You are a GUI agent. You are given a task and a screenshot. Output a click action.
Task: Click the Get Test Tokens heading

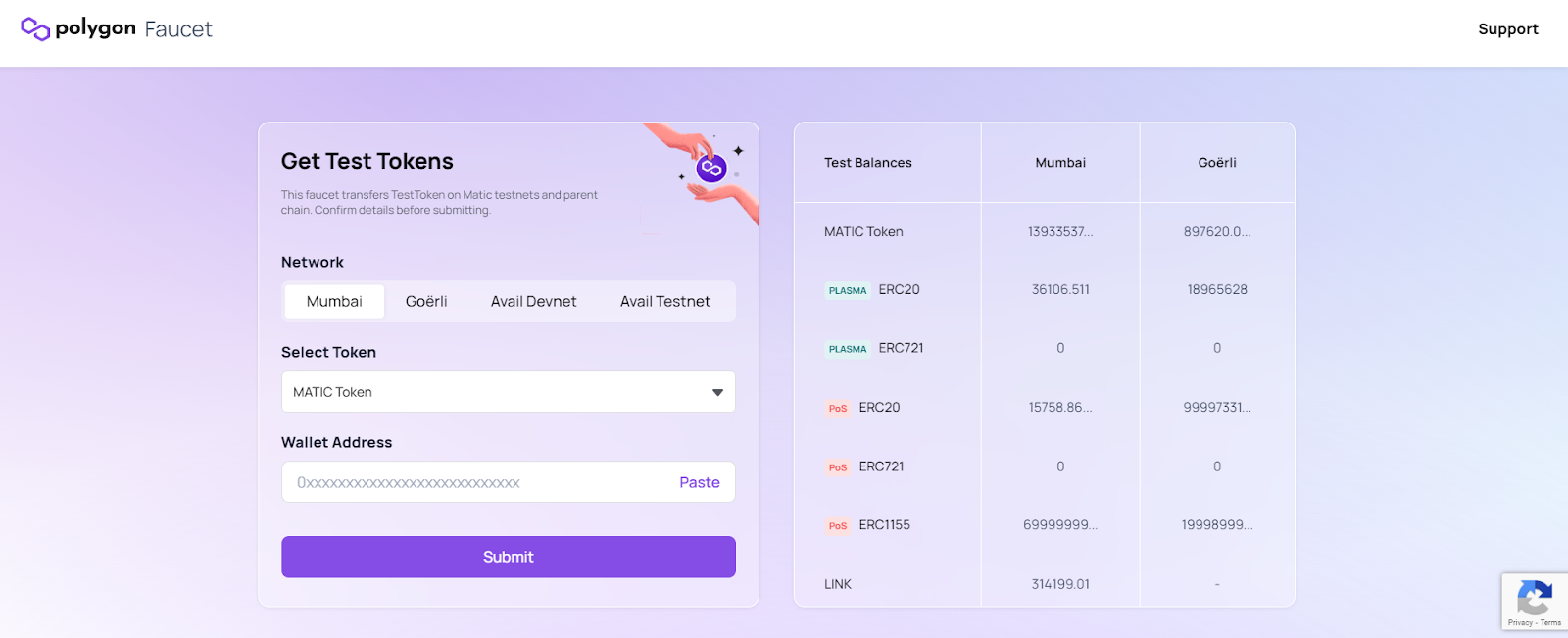pos(367,161)
